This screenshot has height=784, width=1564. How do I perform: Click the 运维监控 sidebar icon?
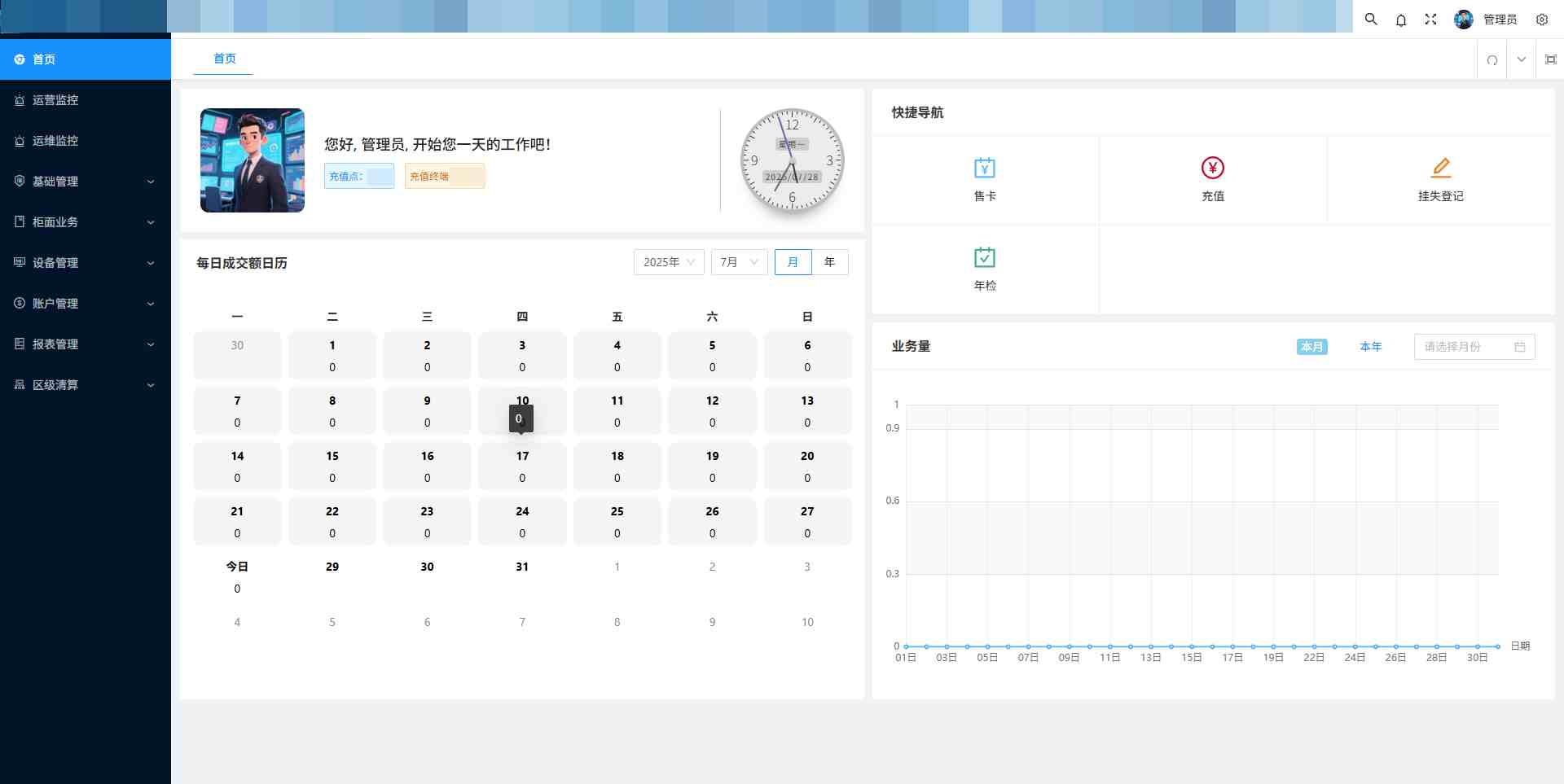(20, 141)
